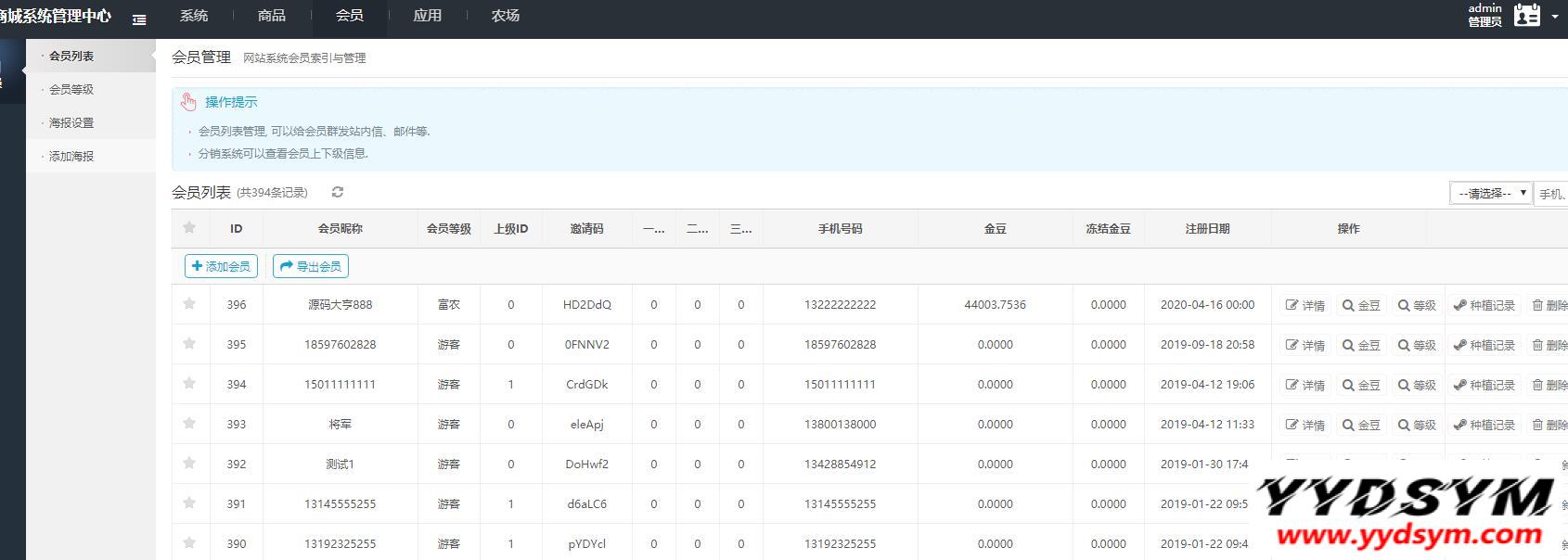
Task: Toggle the star for member 393 row
Action: point(189,423)
